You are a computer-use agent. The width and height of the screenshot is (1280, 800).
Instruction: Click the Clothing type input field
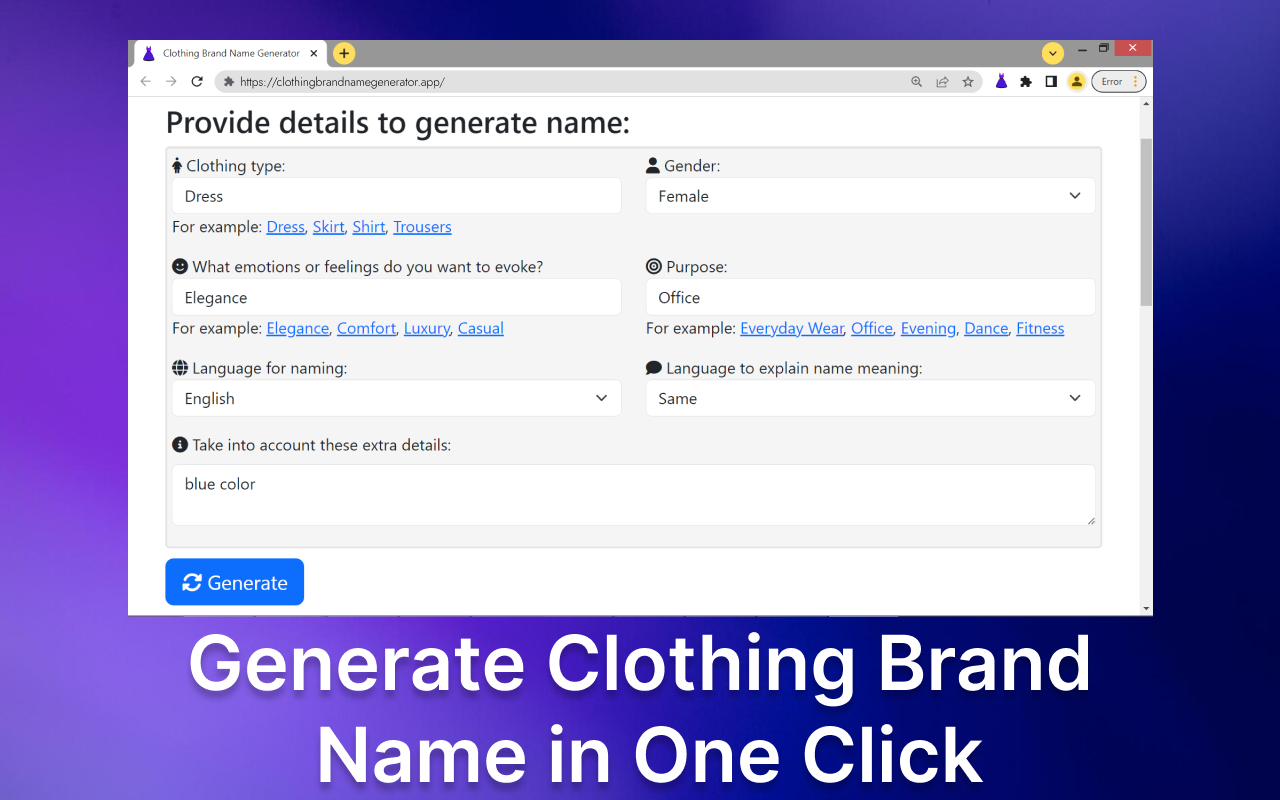coord(396,196)
